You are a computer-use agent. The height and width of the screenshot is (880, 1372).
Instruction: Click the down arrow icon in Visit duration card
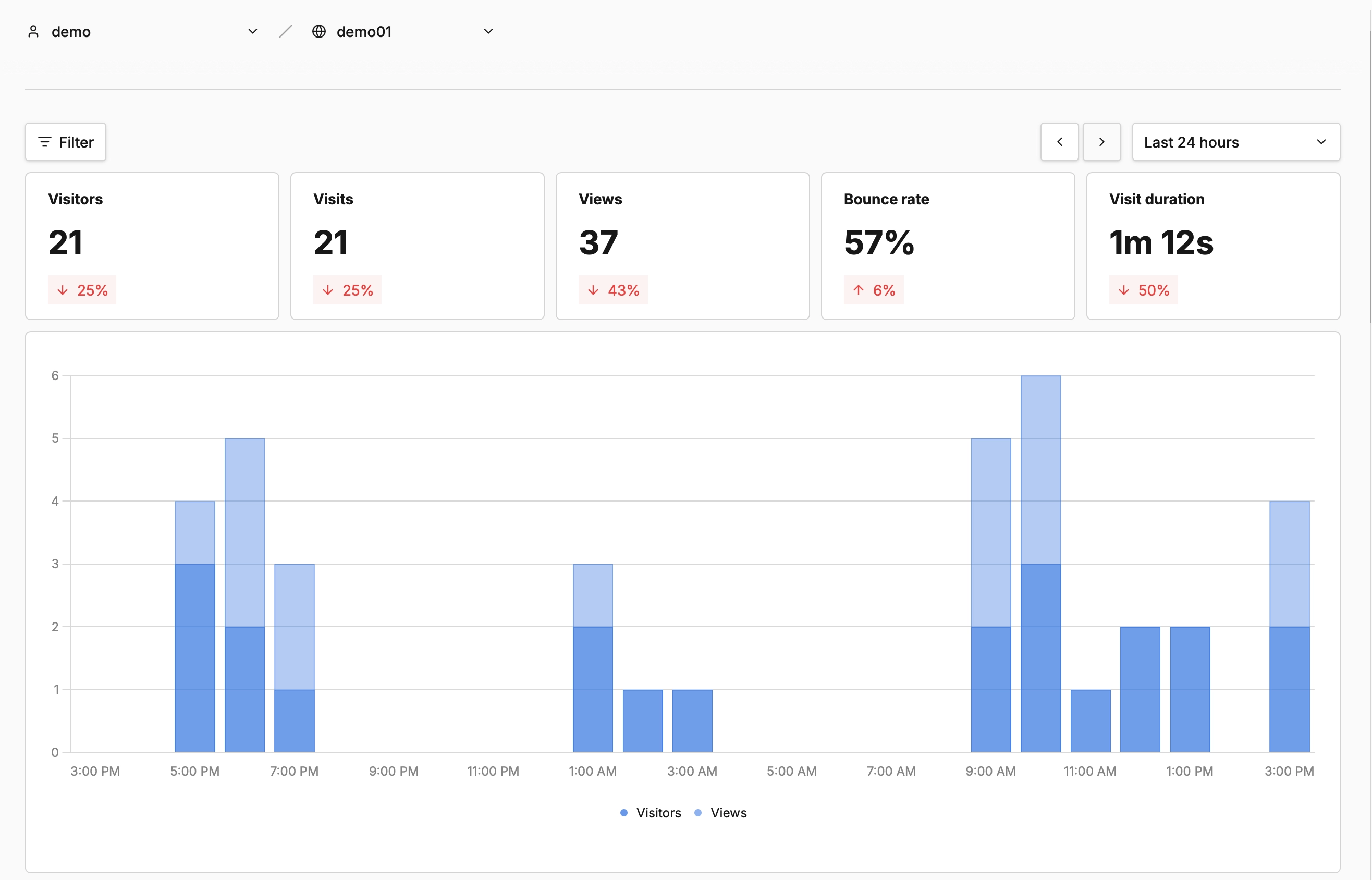(x=1123, y=290)
